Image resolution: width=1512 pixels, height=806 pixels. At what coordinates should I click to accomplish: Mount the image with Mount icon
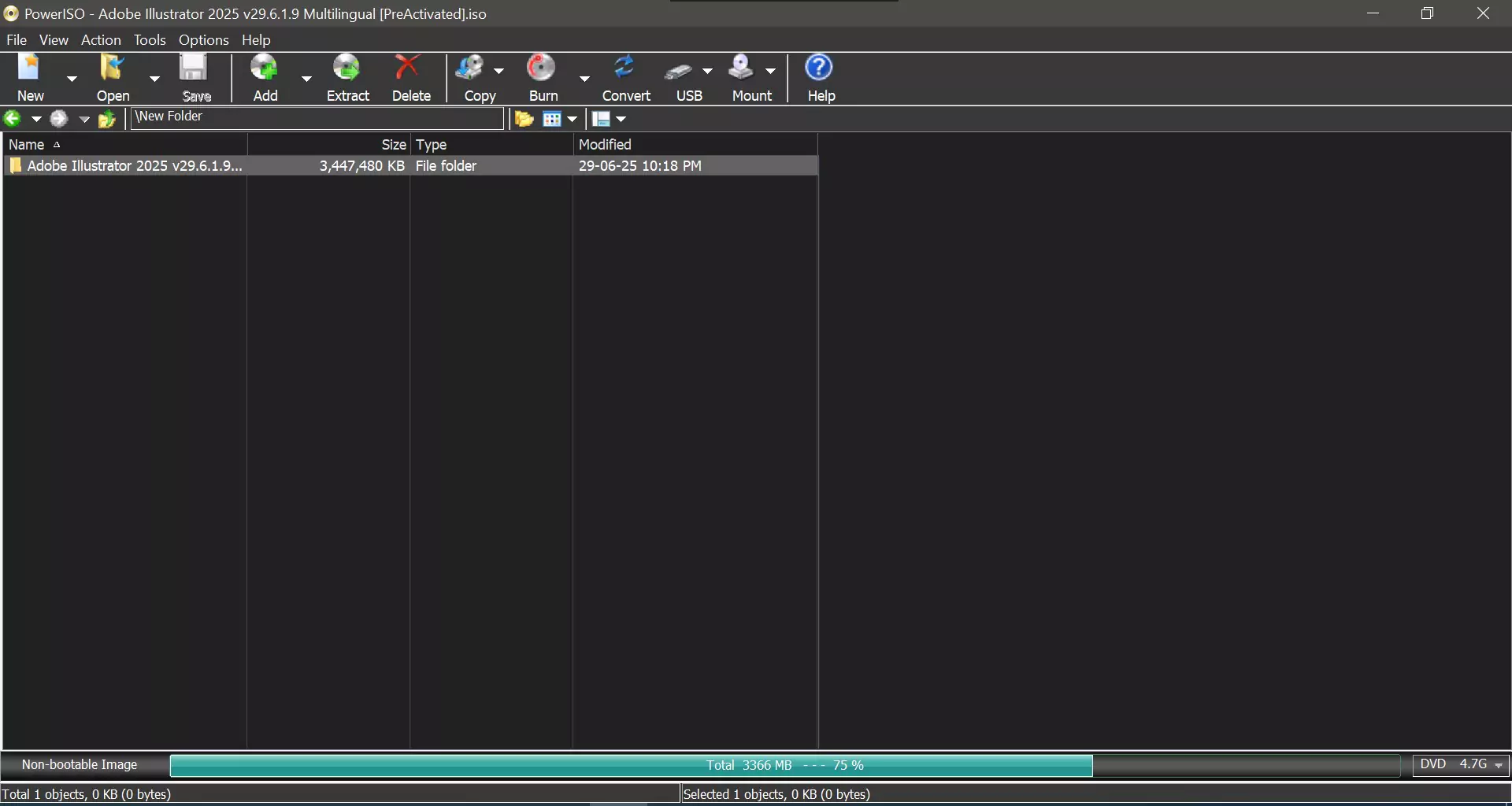(741, 68)
